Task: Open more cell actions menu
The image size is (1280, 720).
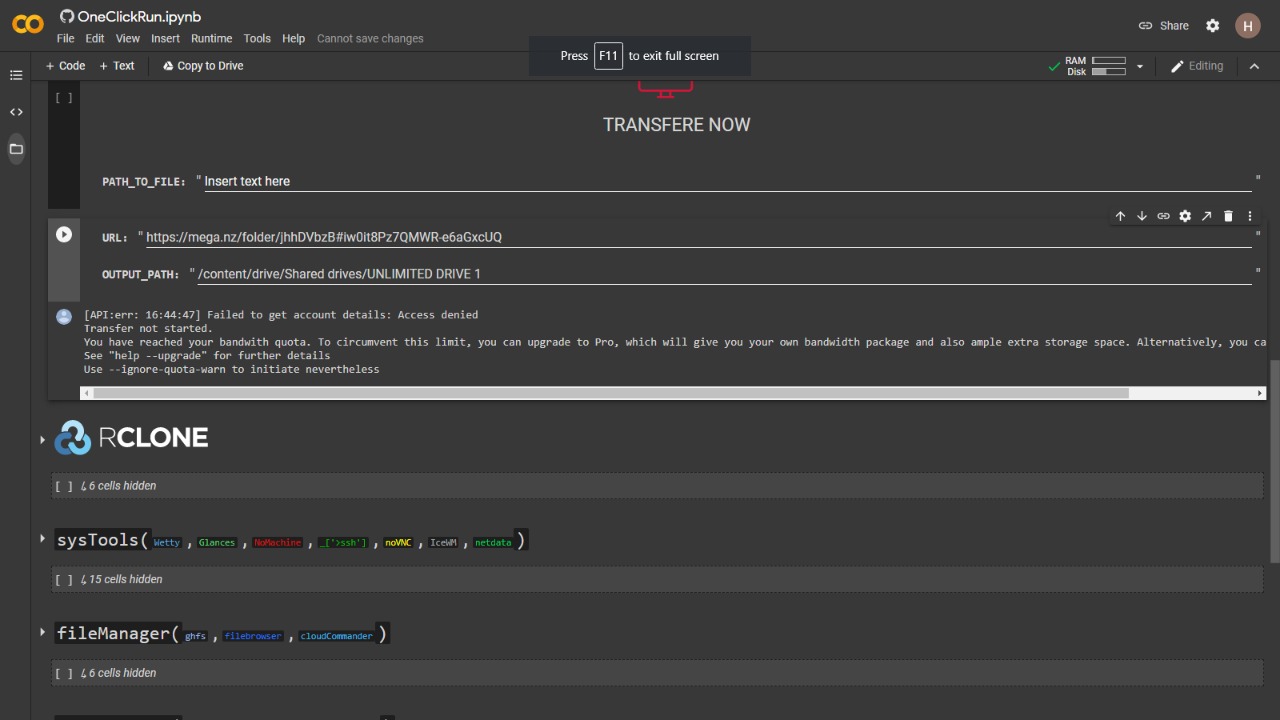Action: [1250, 216]
